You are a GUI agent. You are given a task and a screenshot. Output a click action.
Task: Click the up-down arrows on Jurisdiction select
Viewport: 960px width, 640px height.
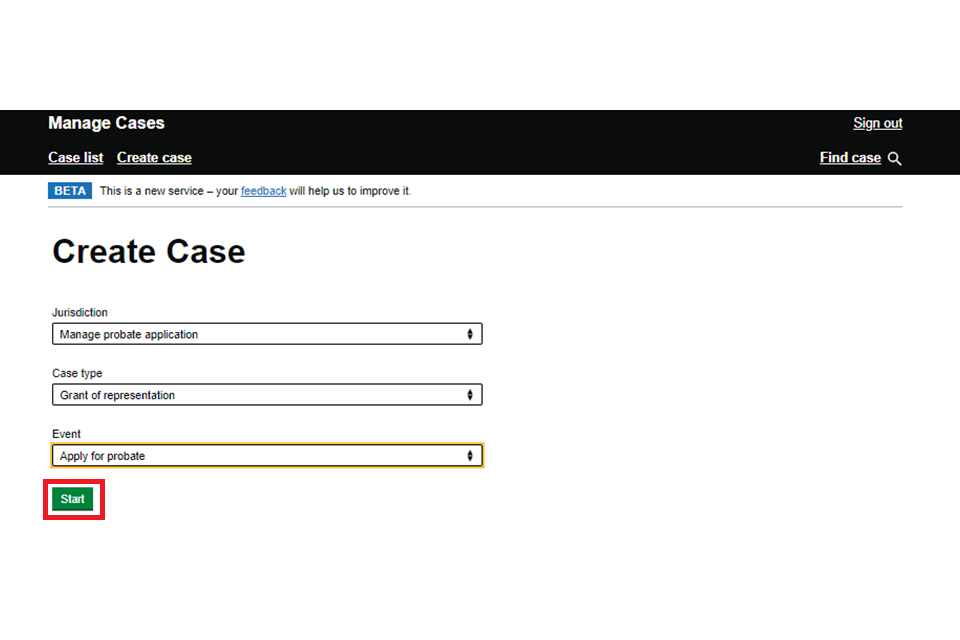pos(470,334)
